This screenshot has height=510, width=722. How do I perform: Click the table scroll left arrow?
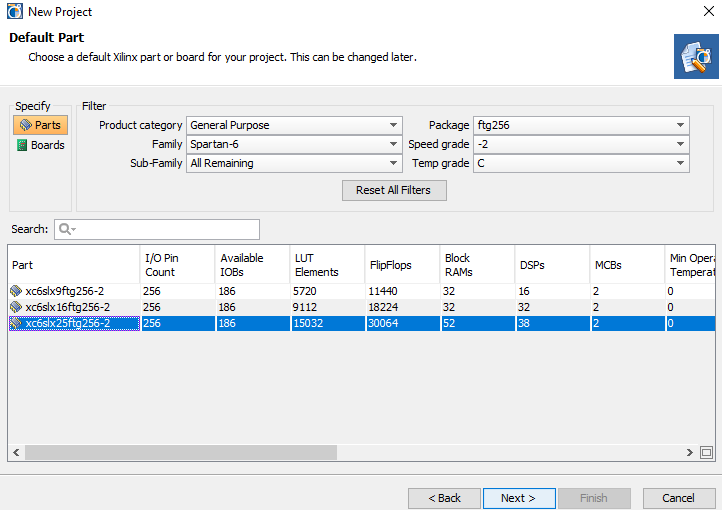16,452
